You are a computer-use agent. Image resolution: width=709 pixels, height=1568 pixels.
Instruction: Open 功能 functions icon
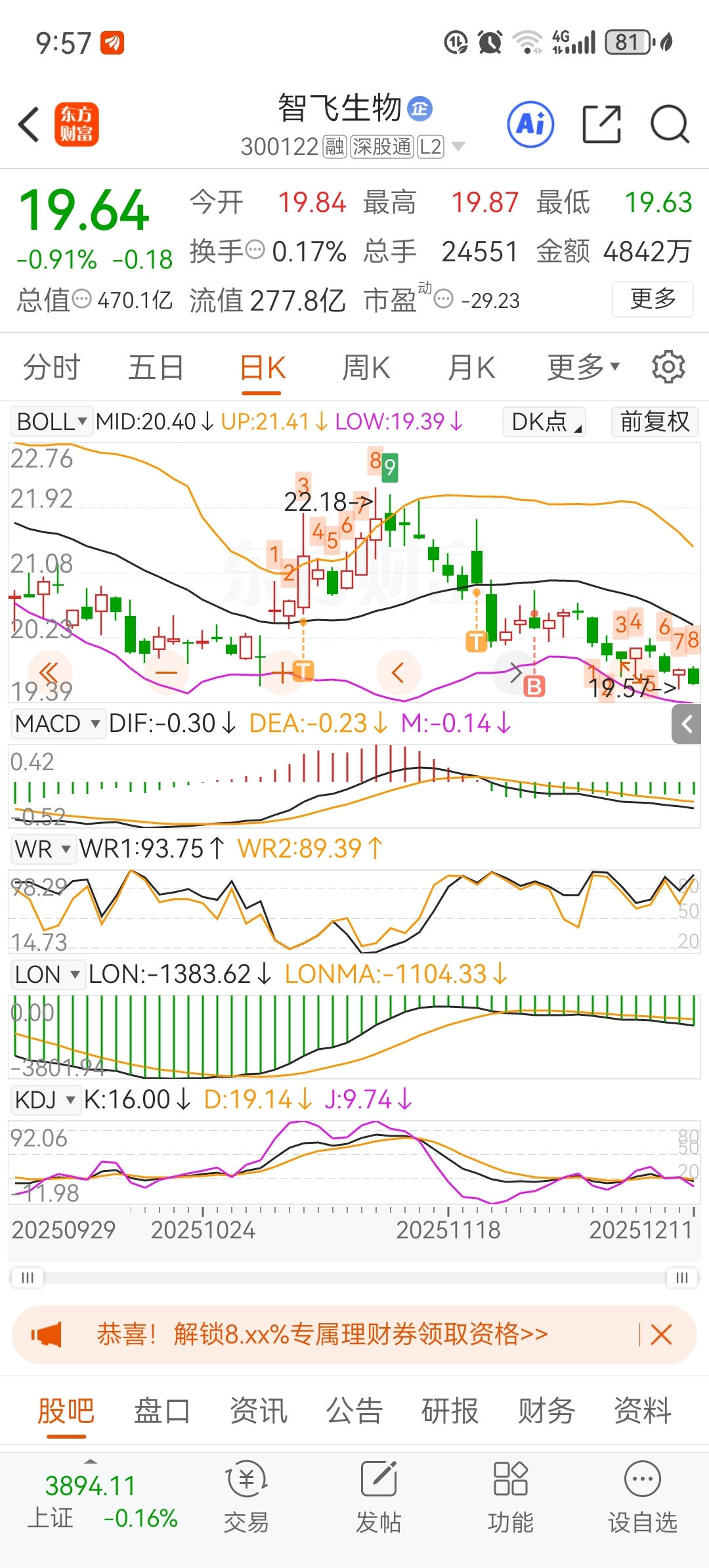coord(511,1496)
